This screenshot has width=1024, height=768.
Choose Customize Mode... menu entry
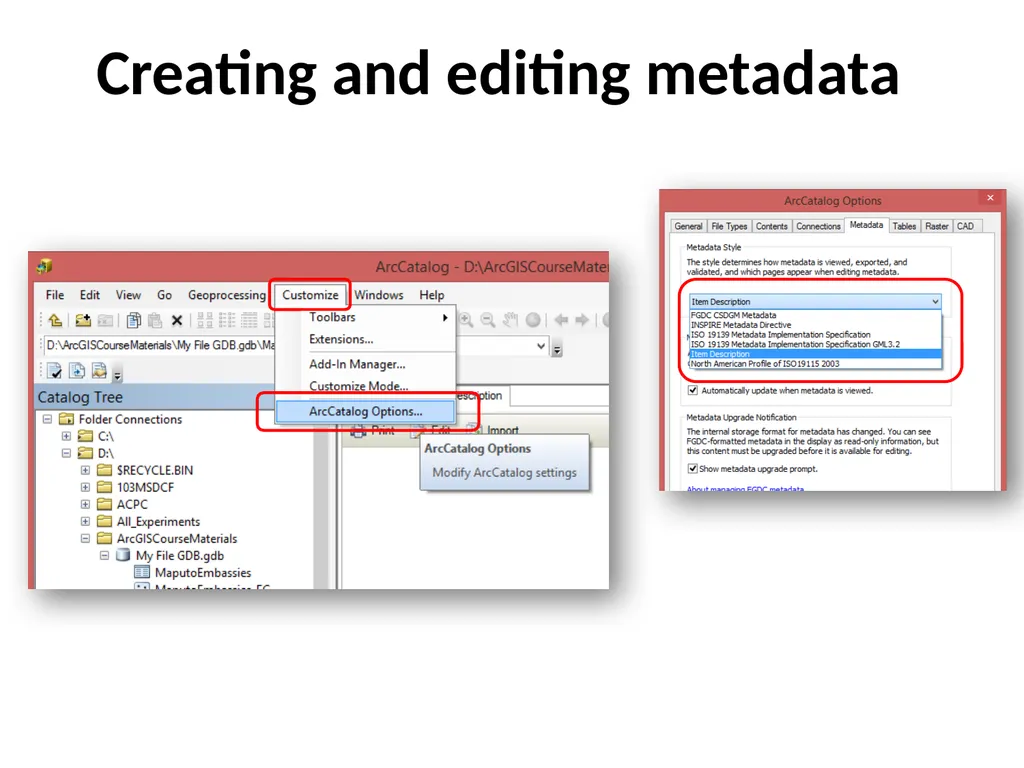pyautogui.click(x=365, y=386)
